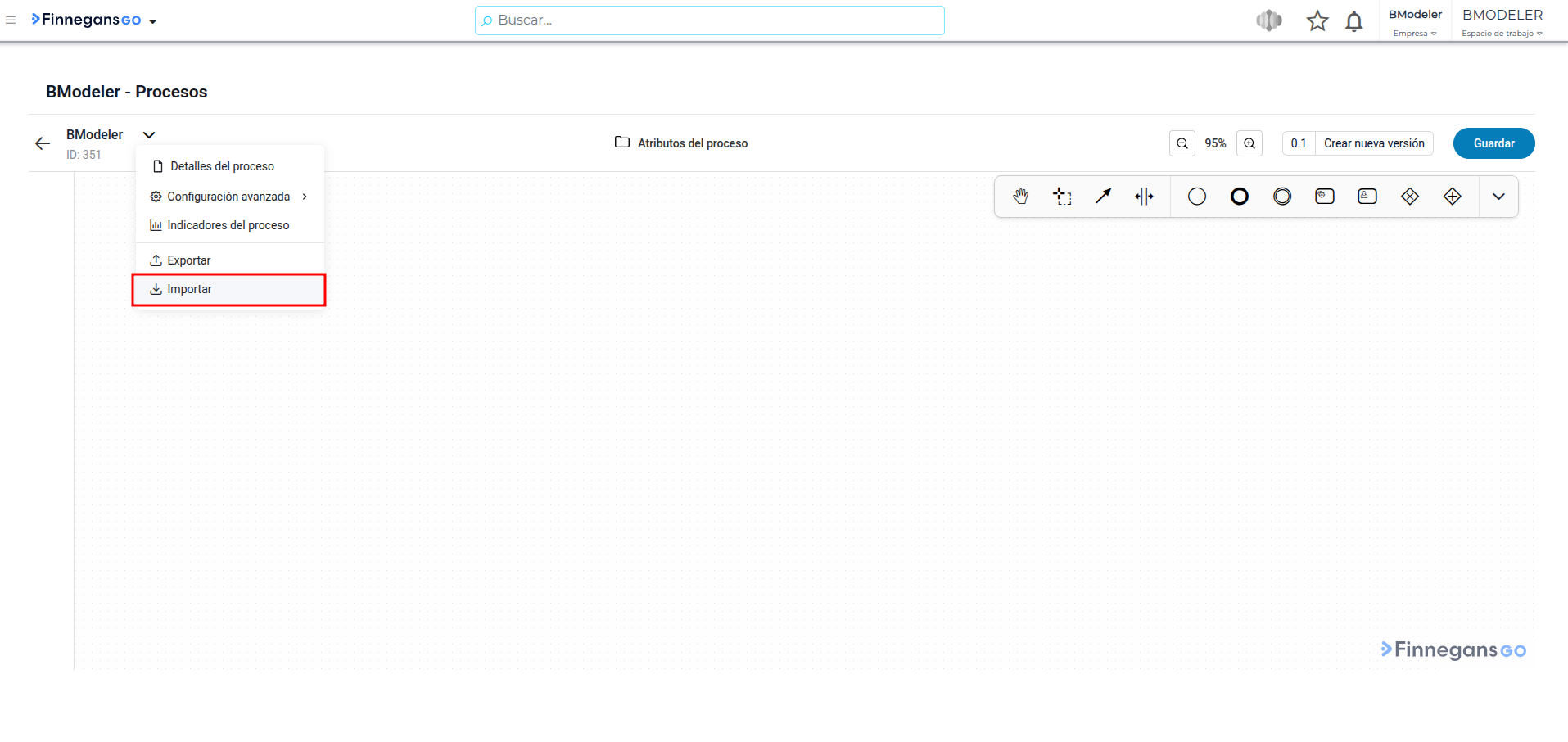Collapse the BModeler process dropdown chevron
This screenshot has width=1568, height=742.
coord(149,135)
